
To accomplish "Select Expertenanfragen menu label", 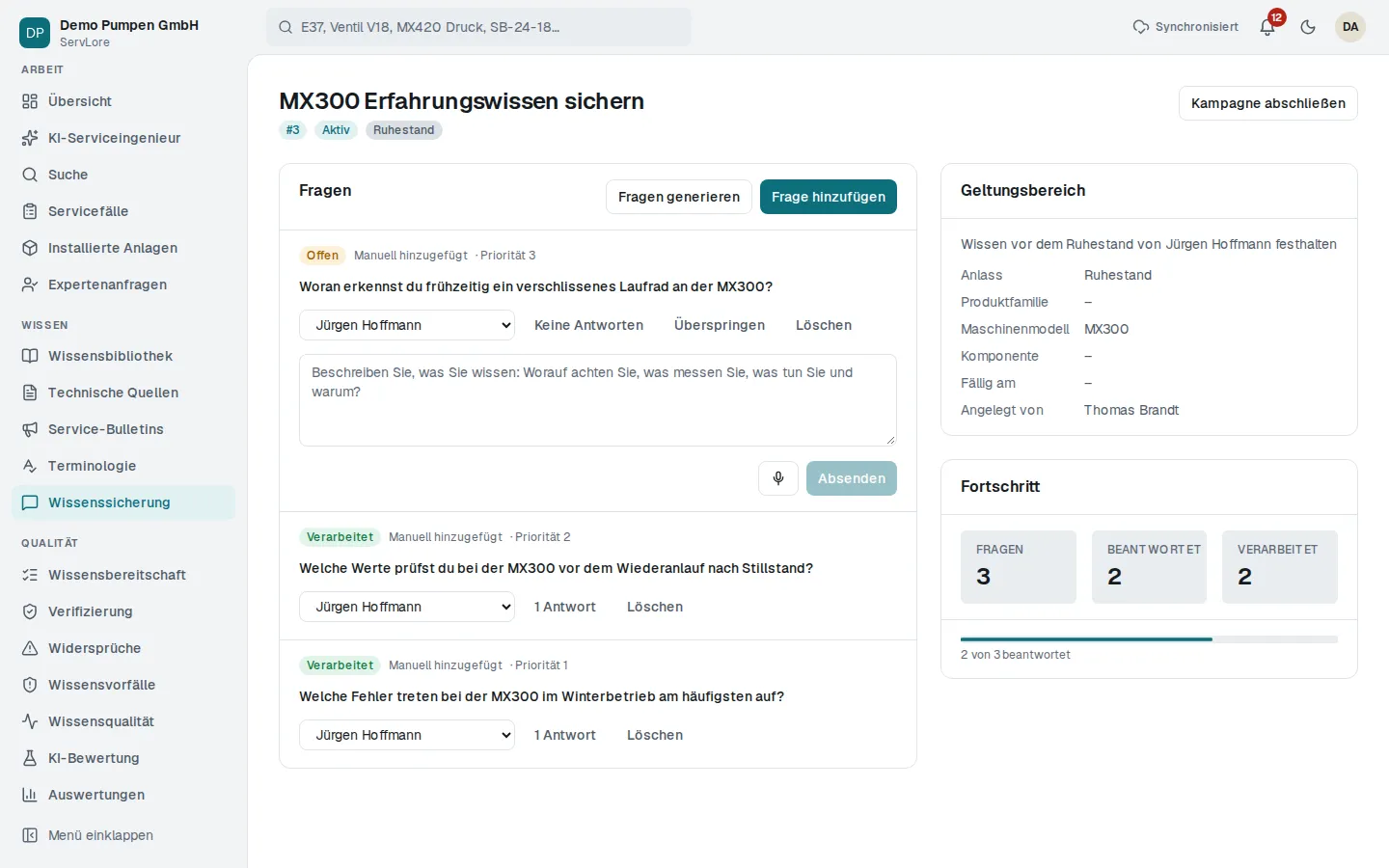I will [108, 285].
